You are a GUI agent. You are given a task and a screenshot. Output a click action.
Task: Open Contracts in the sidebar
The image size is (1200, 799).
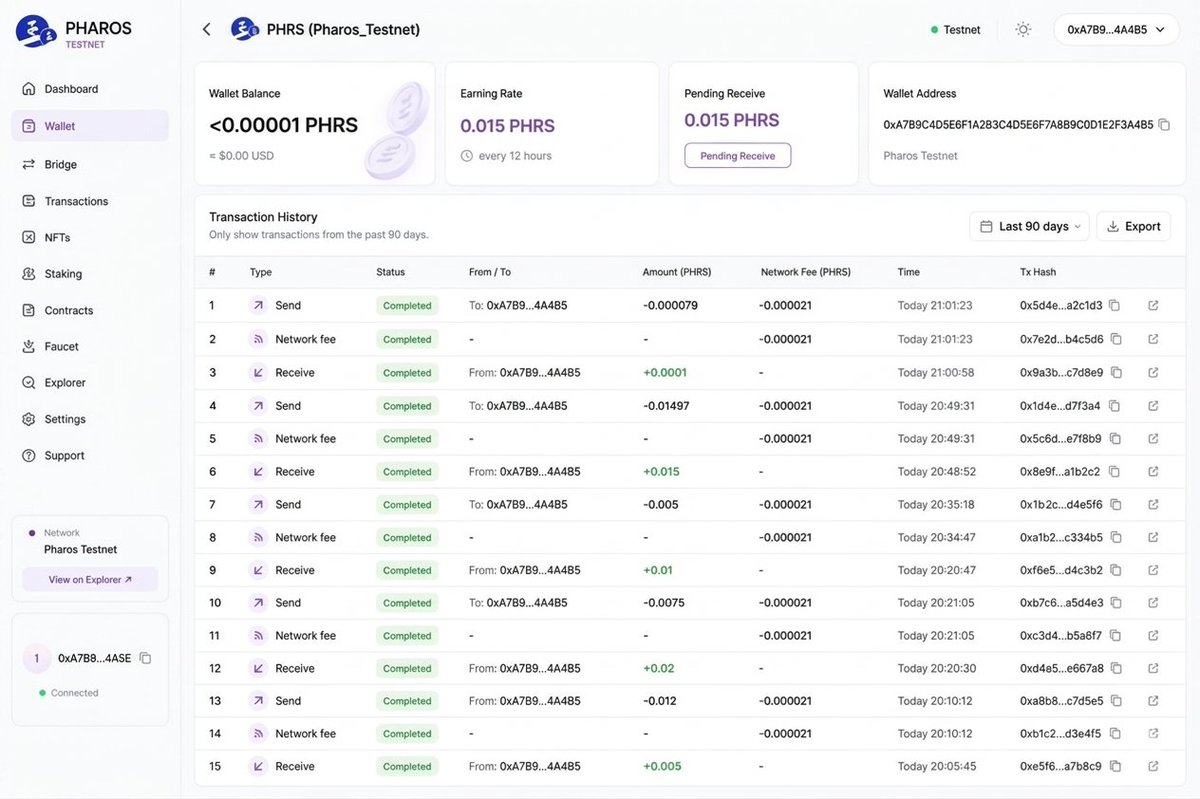[x=90, y=310]
